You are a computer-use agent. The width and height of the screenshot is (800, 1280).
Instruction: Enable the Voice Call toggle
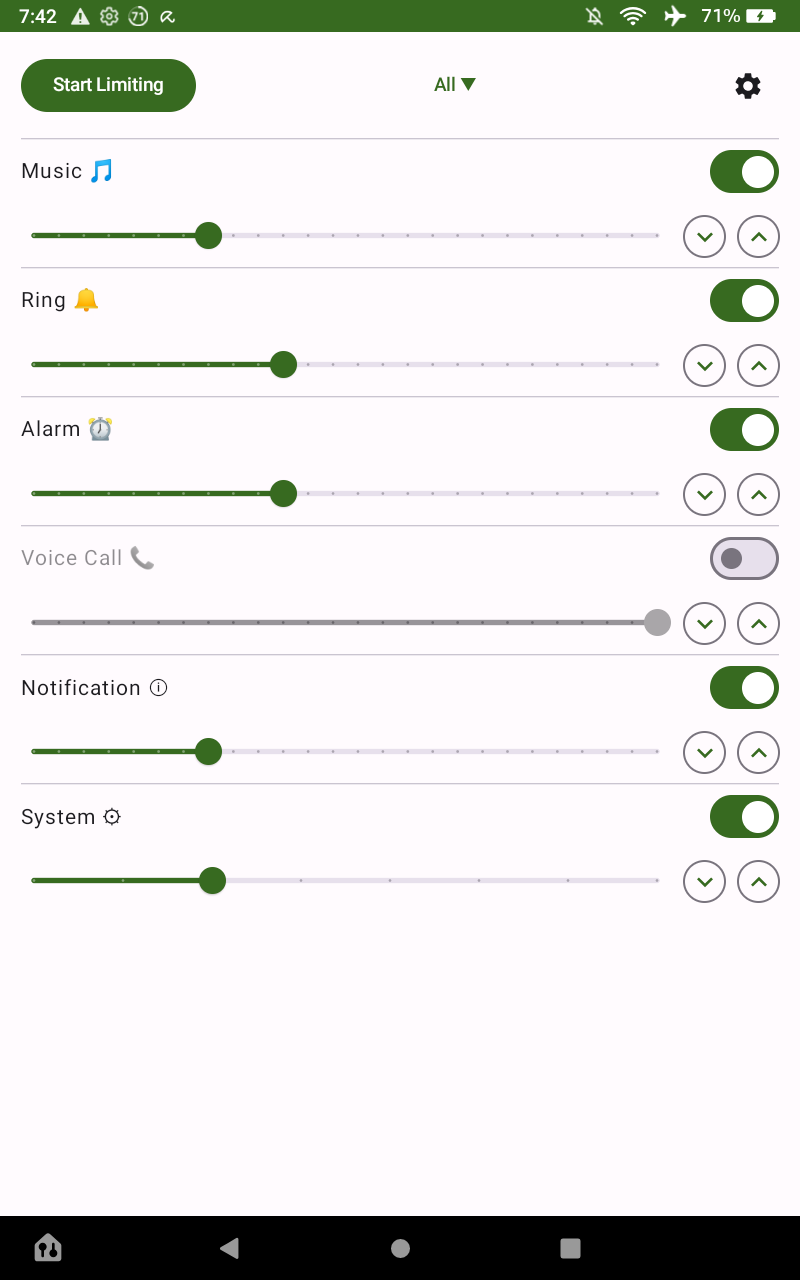coord(744,559)
